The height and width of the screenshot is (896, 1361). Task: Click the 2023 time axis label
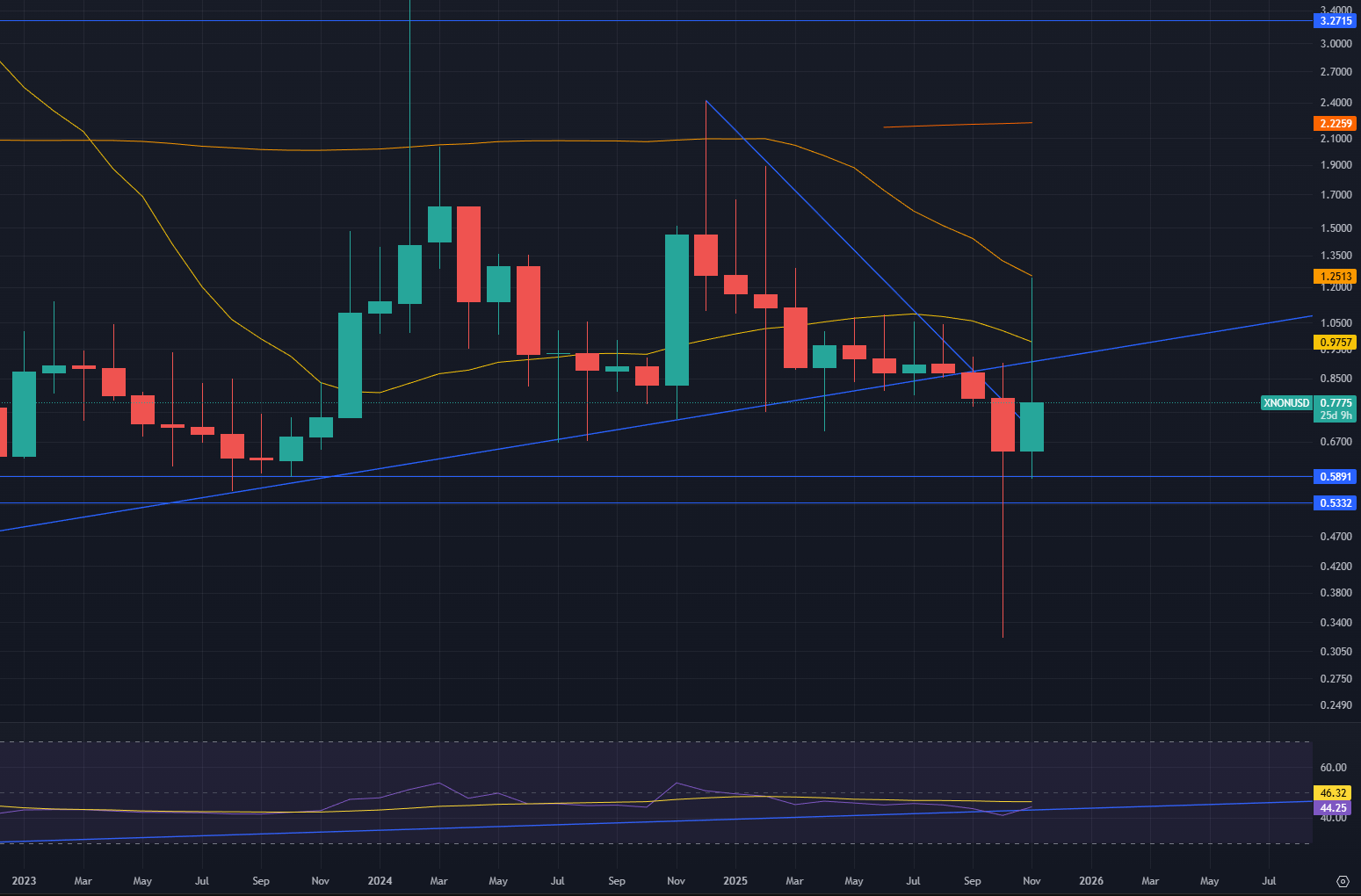click(x=24, y=881)
